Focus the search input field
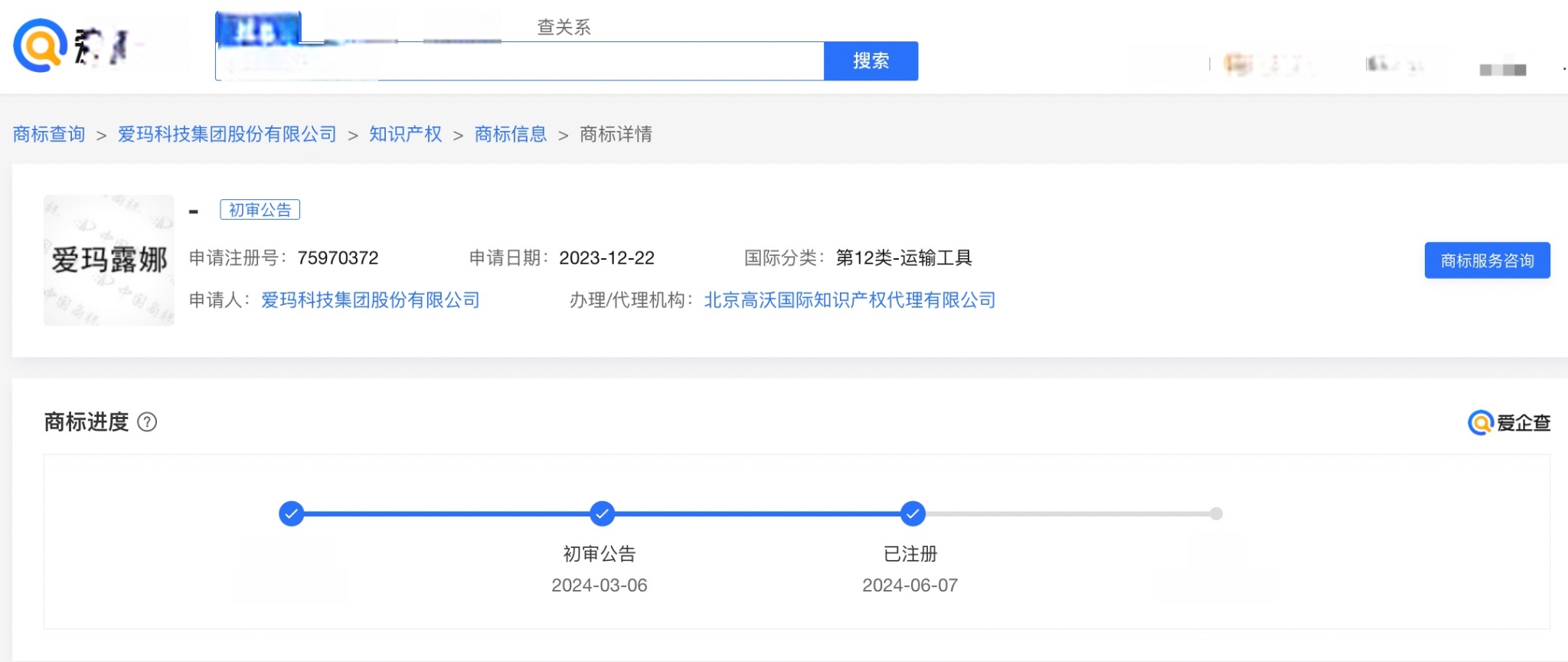This screenshot has width=1568, height=662. pos(520,61)
